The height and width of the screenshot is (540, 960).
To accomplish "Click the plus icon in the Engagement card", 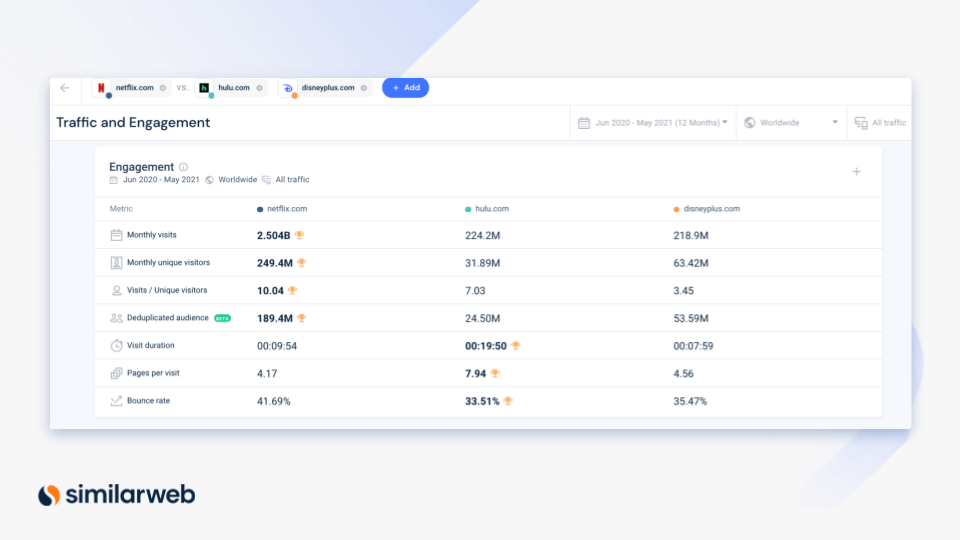I will [x=857, y=171].
